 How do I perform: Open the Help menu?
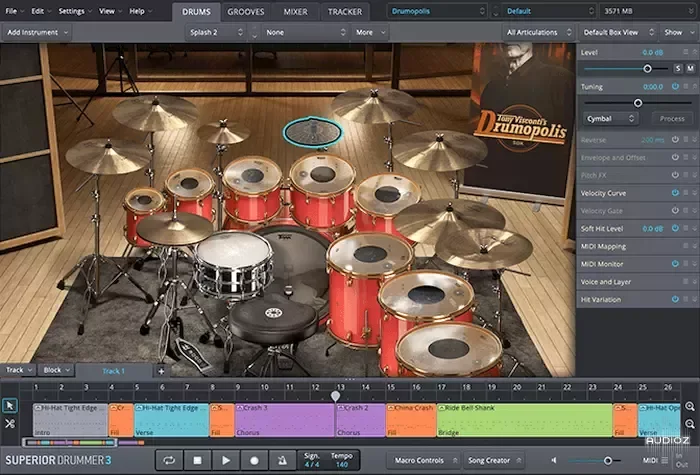140,11
